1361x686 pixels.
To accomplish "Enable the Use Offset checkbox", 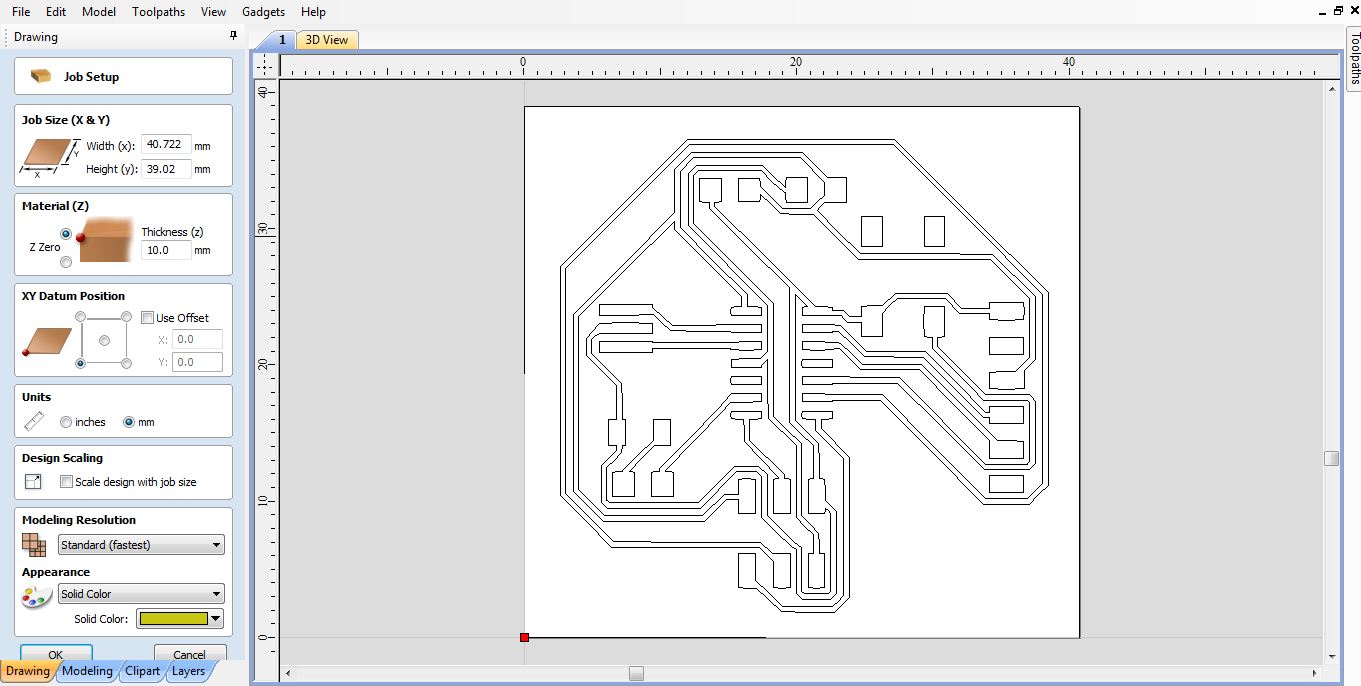I will [147, 318].
